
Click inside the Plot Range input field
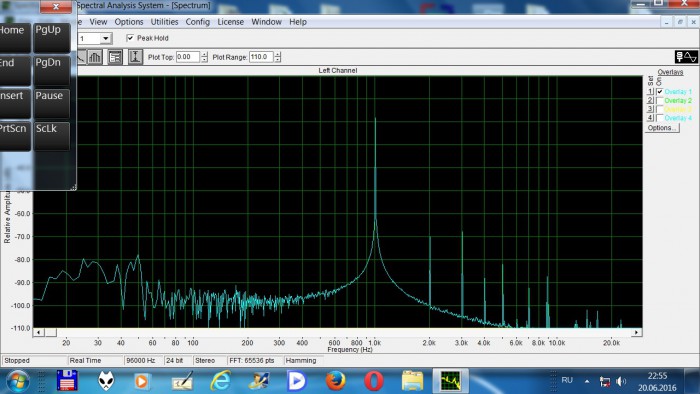[261, 57]
